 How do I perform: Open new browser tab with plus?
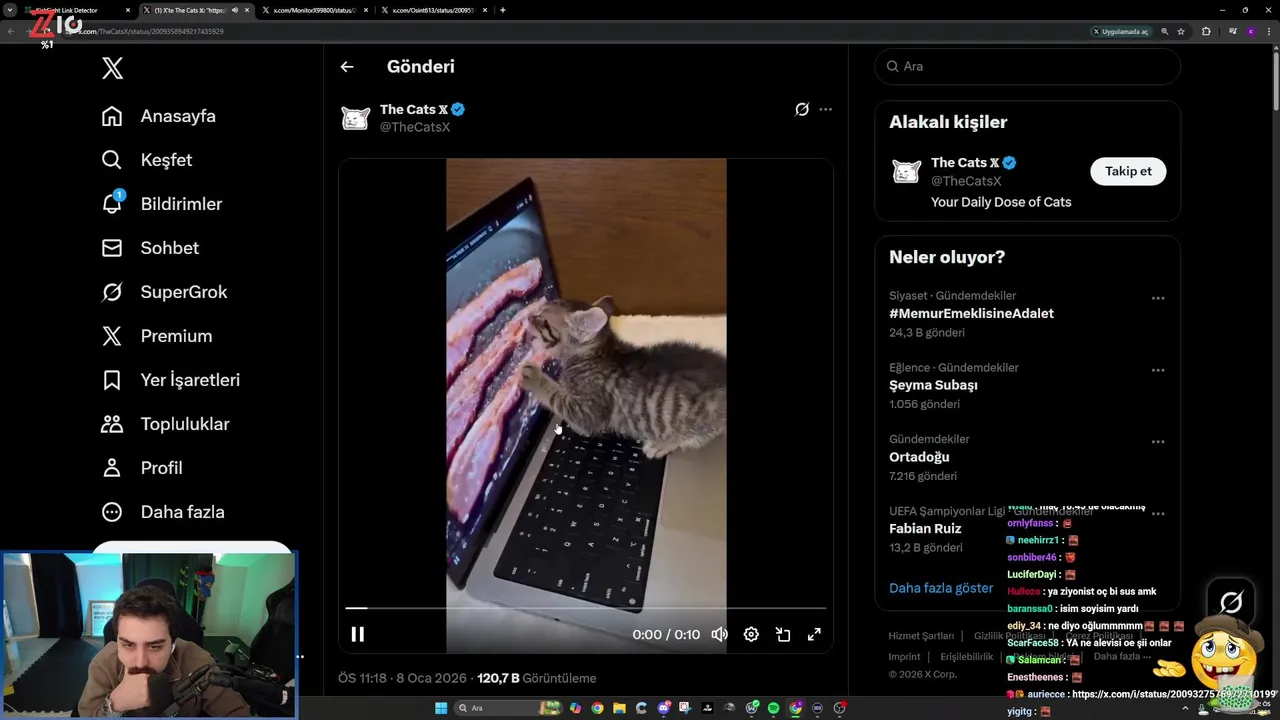point(502,10)
